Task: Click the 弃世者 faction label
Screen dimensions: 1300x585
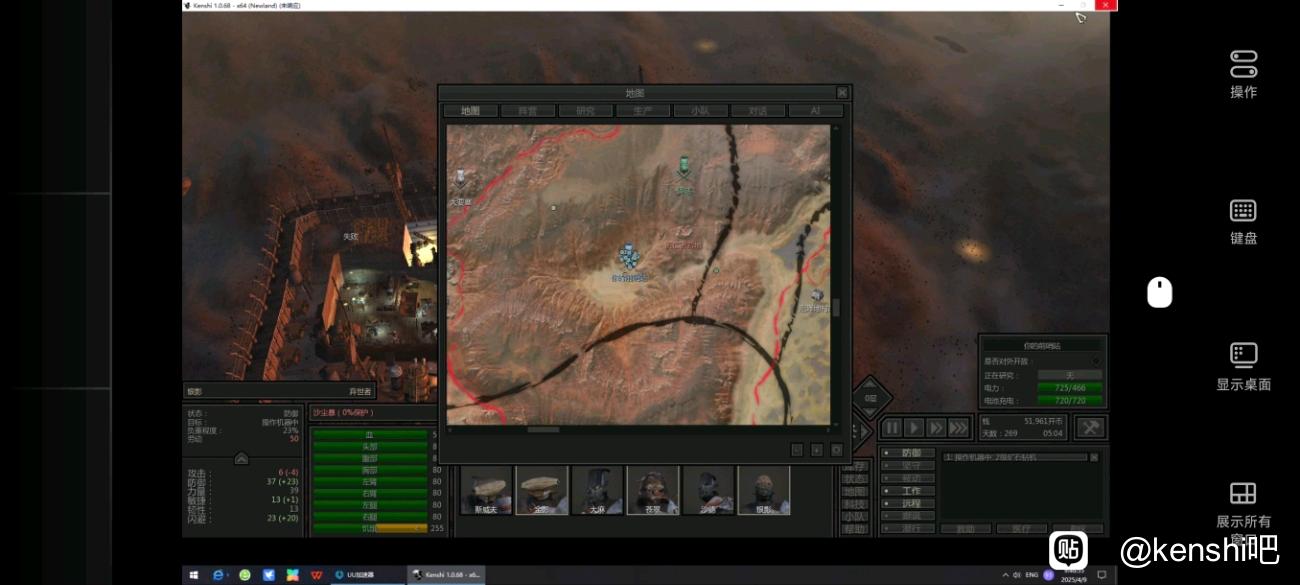Action: coord(360,391)
